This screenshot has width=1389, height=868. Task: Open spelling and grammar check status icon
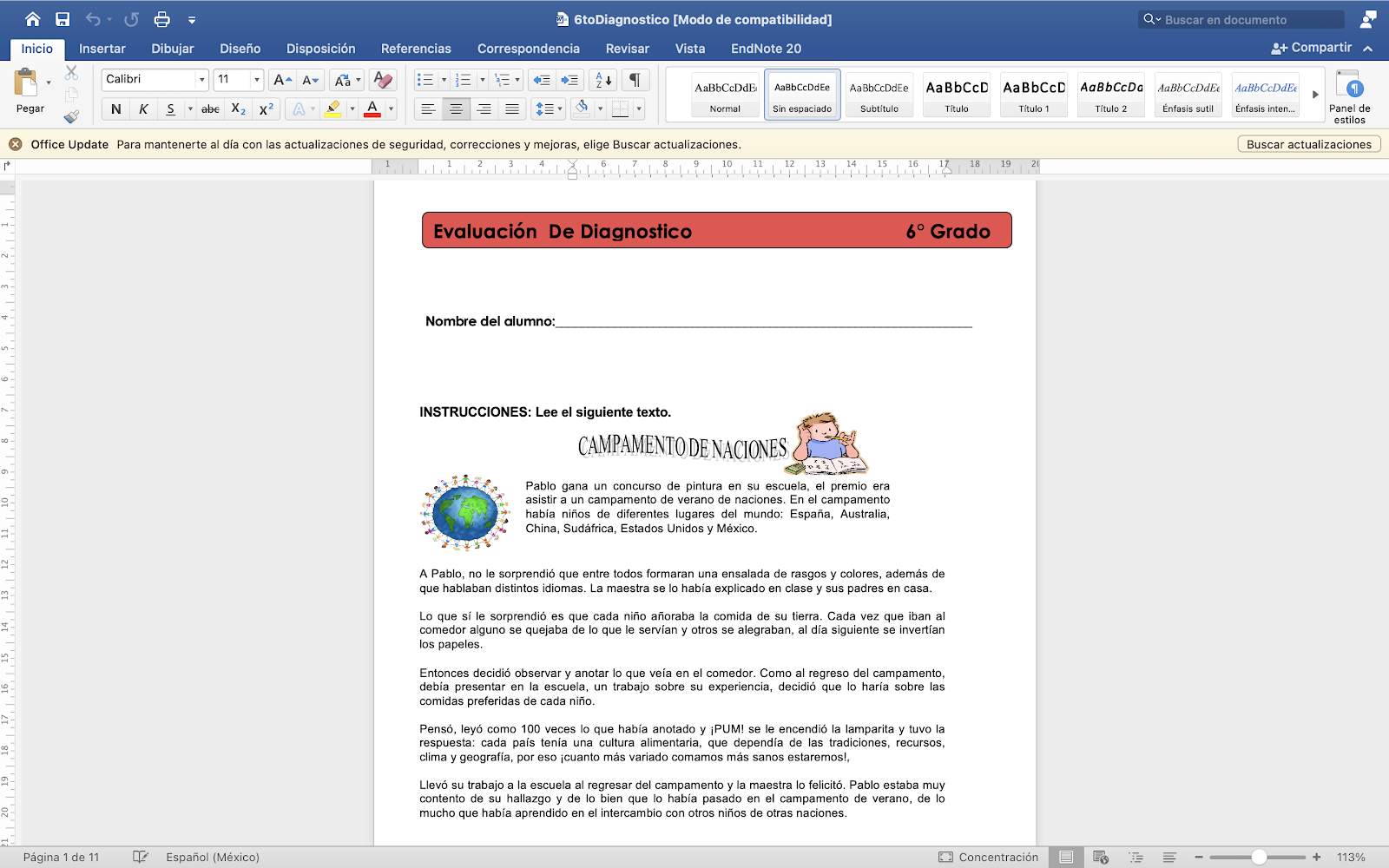pos(140,857)
